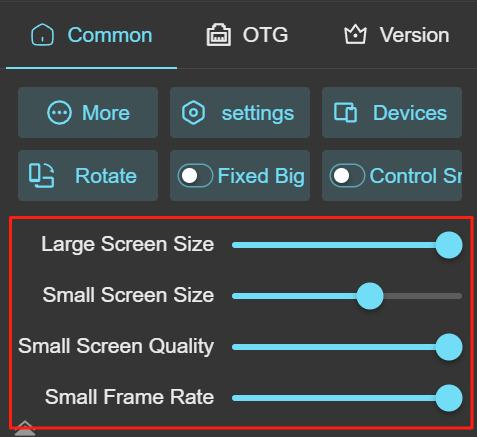
Task: Click the Large Screen Size slider track
Action: [x=347, y=245]
